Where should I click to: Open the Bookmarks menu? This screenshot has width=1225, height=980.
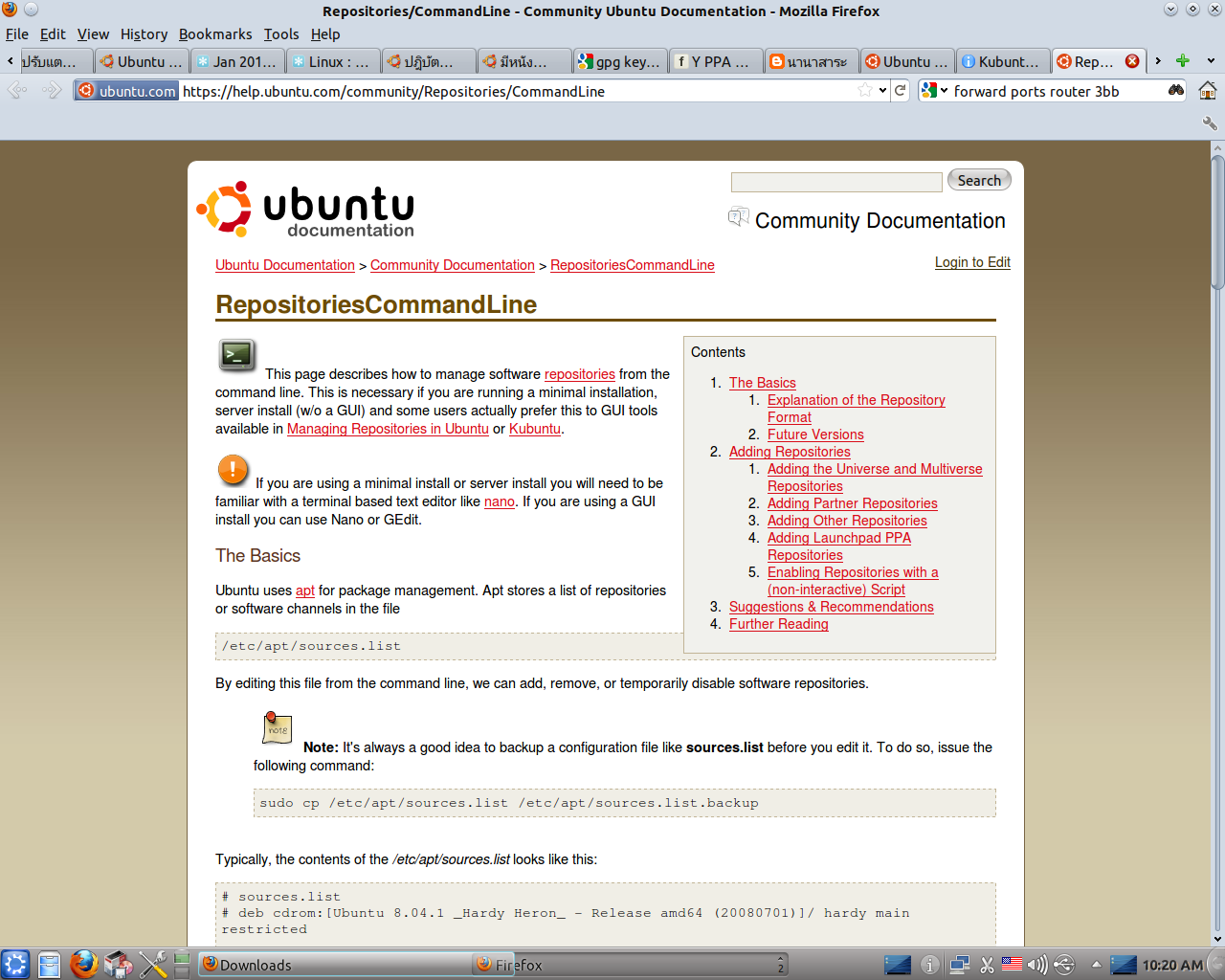click(215, 34)
